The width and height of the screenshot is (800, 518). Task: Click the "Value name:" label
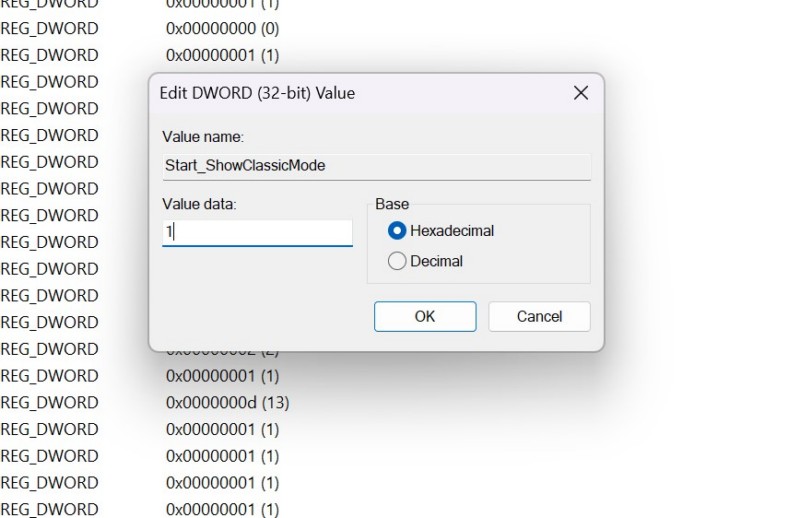(202, 136)
